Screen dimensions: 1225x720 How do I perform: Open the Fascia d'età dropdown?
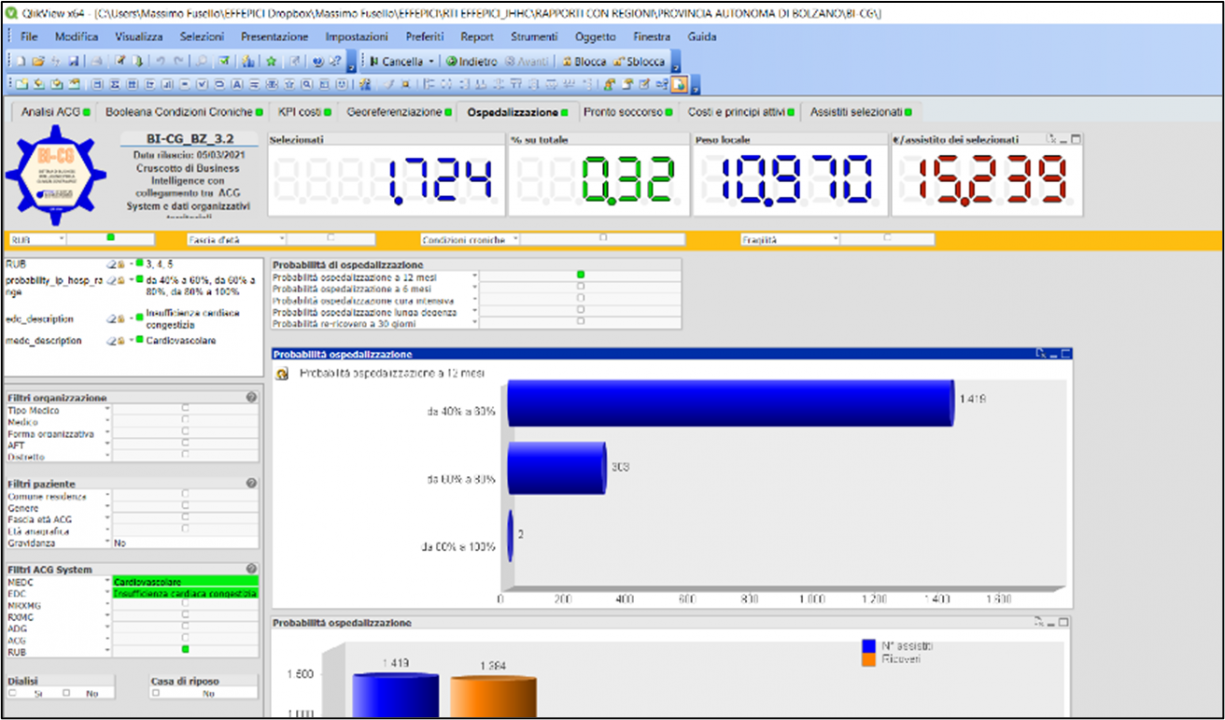[282, 240]
